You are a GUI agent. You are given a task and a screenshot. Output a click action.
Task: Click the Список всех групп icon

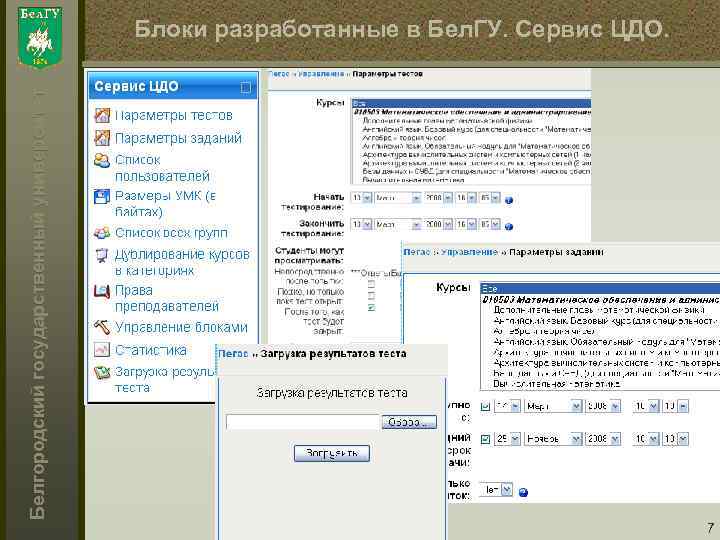pyautogui.click(x=102, y=233)
